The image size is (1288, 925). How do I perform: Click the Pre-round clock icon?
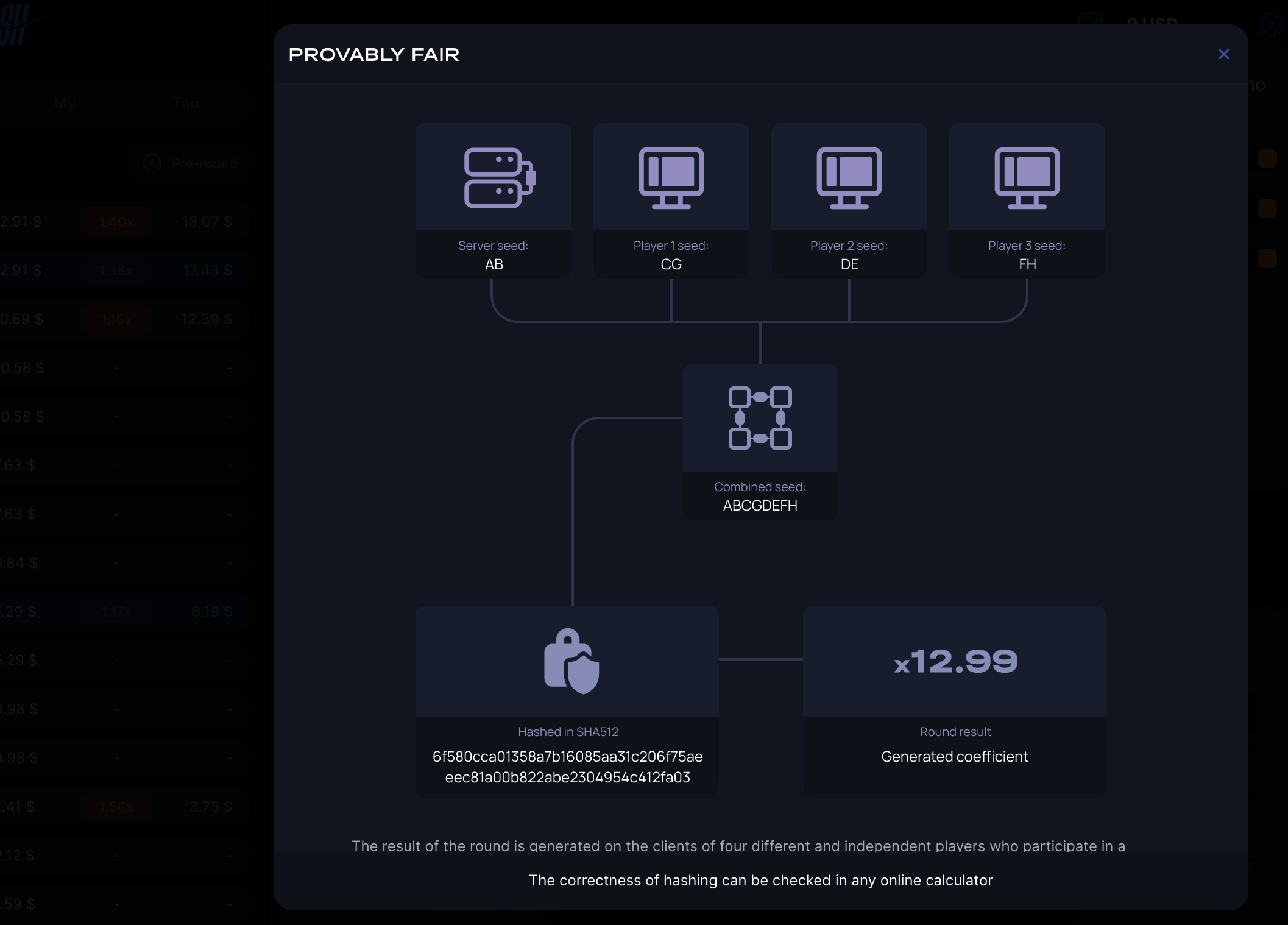pyautogui.click(x=152, y=163)
